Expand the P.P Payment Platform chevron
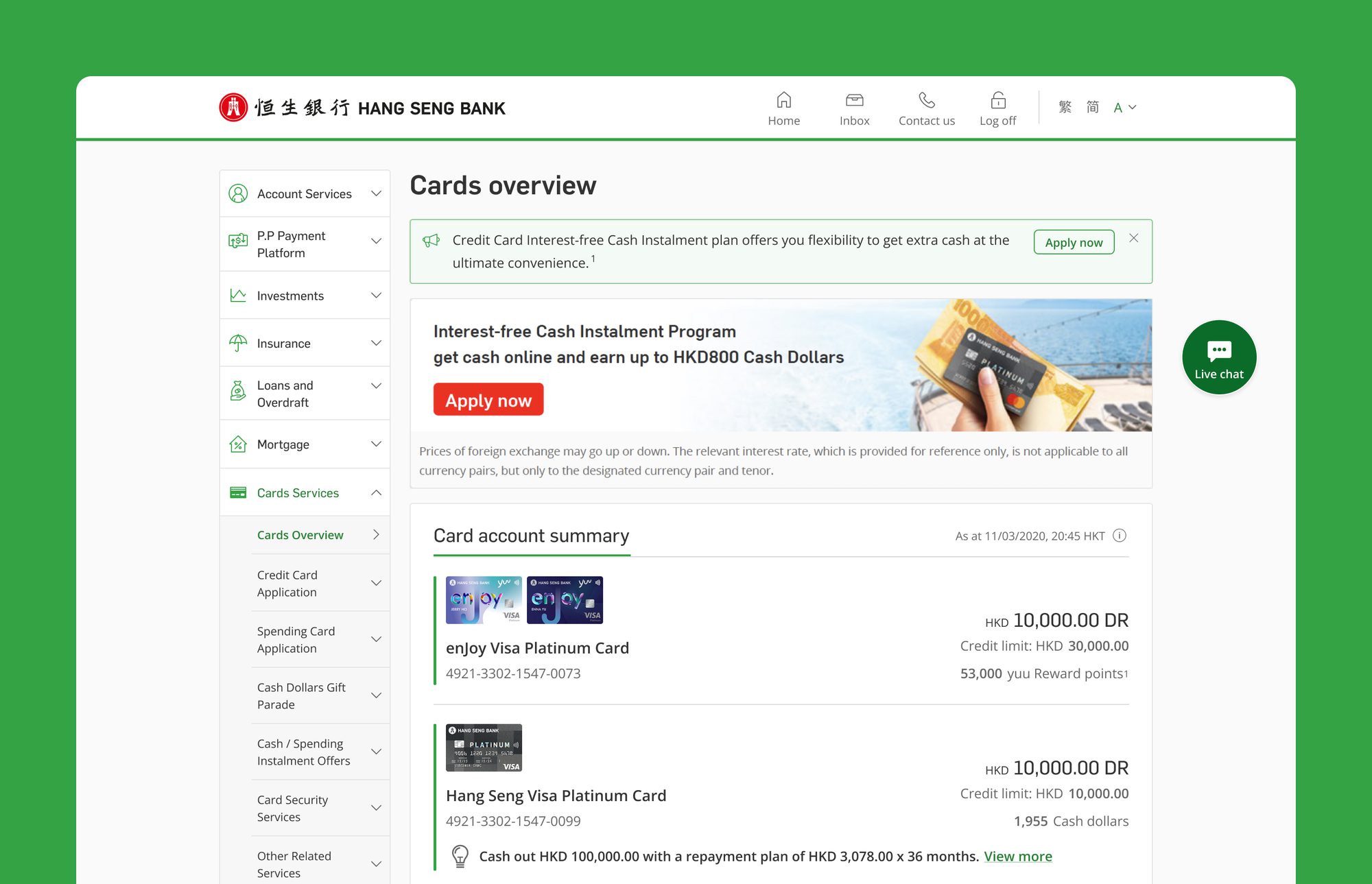Image resolution: width=1372 pixels, height=884 pixels. coord(376,241)
